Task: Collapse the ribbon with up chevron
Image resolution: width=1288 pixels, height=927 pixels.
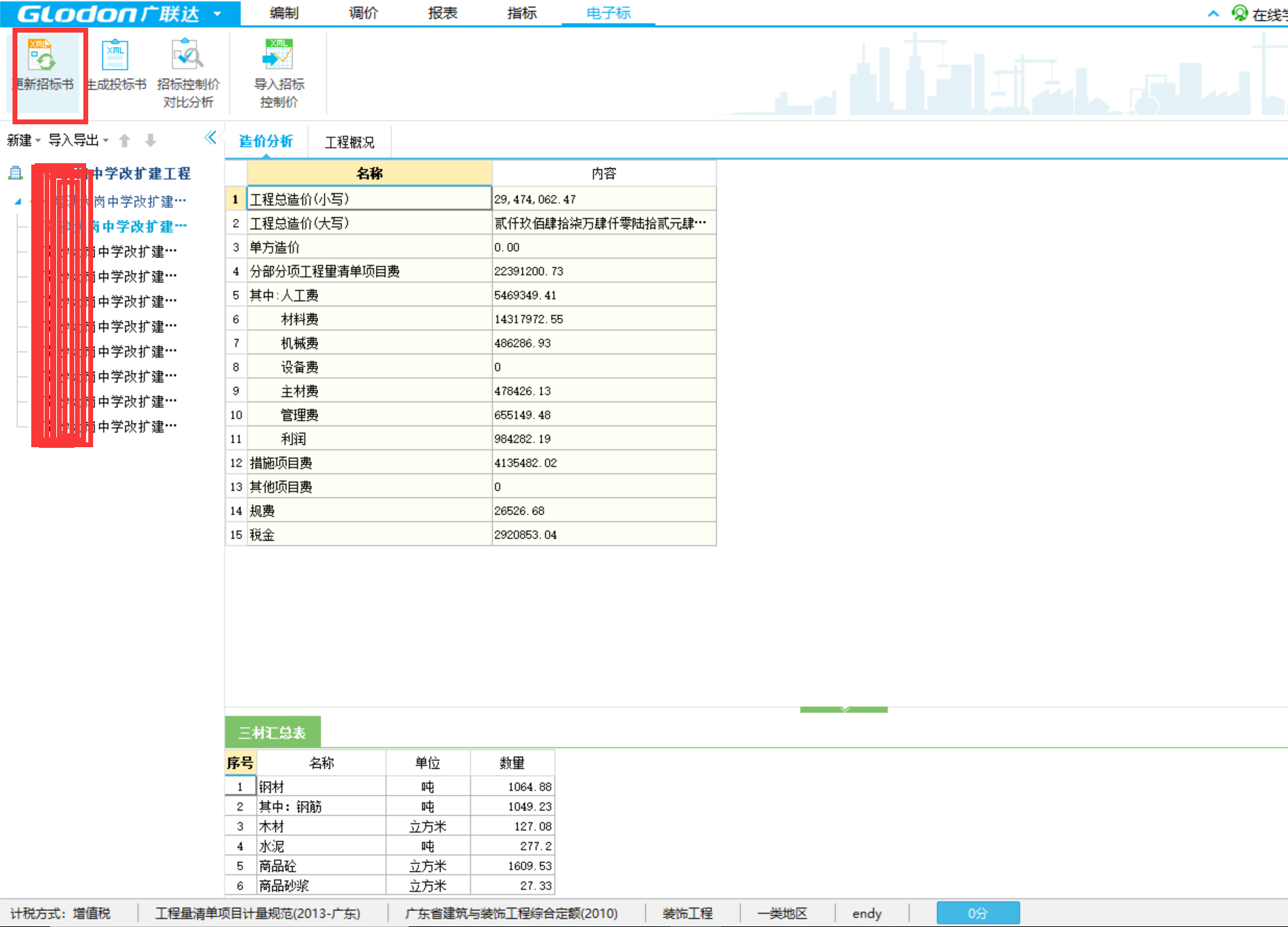Action: click(1213, 13)
